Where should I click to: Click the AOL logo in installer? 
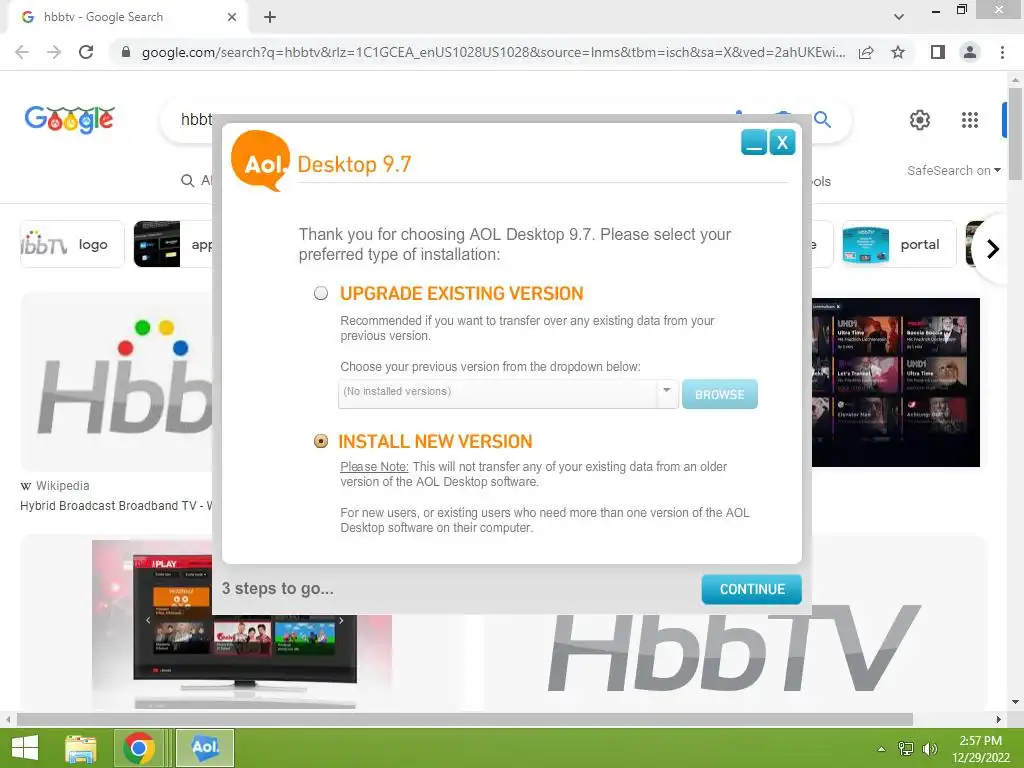coord(261,161)
